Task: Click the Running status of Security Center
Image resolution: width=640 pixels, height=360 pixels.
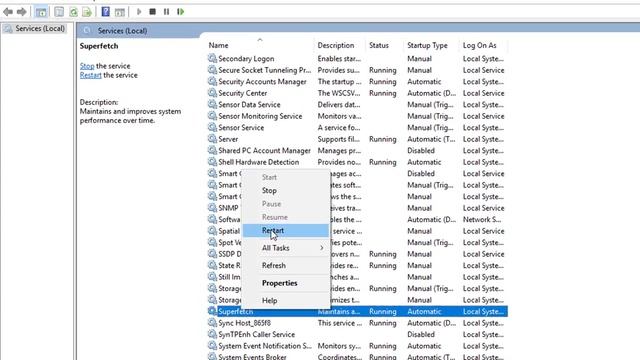Action: pyautogui.click(x=382, y=93)
